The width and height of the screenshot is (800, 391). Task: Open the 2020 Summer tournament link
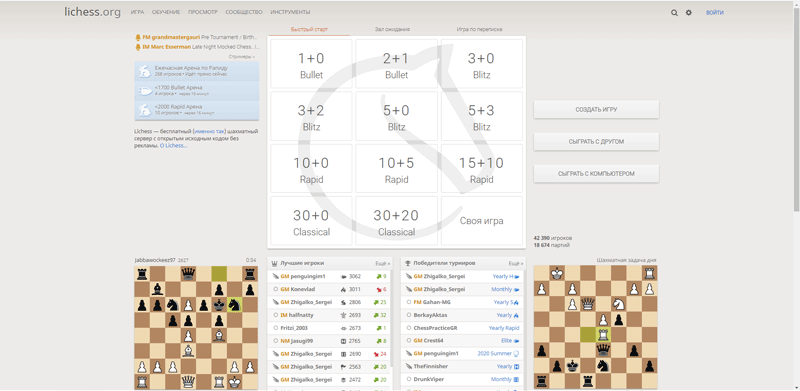click(x=494, y=353)
